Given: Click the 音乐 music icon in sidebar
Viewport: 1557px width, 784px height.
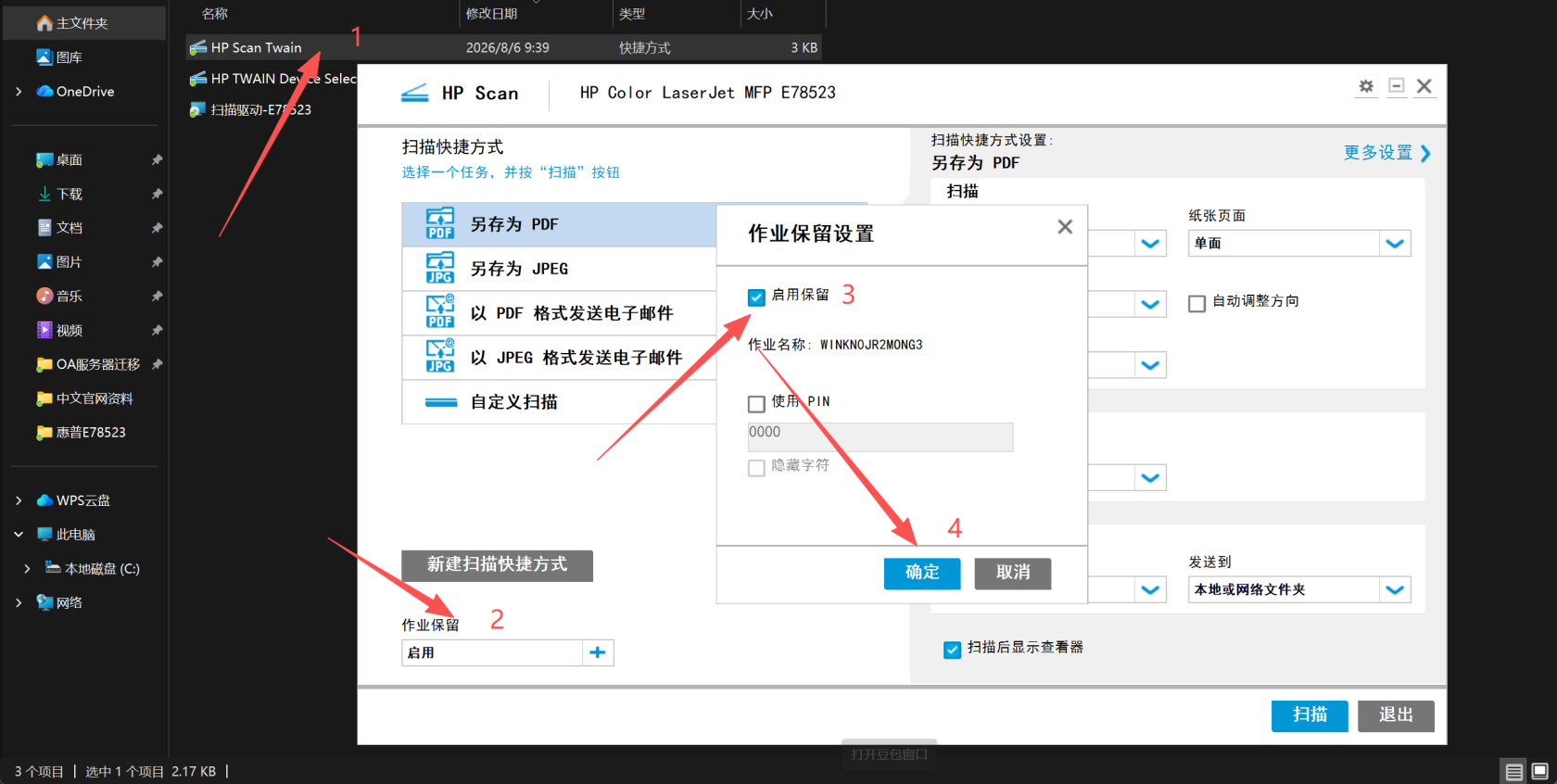Looking at the screenshot, I should coord(44,296).
